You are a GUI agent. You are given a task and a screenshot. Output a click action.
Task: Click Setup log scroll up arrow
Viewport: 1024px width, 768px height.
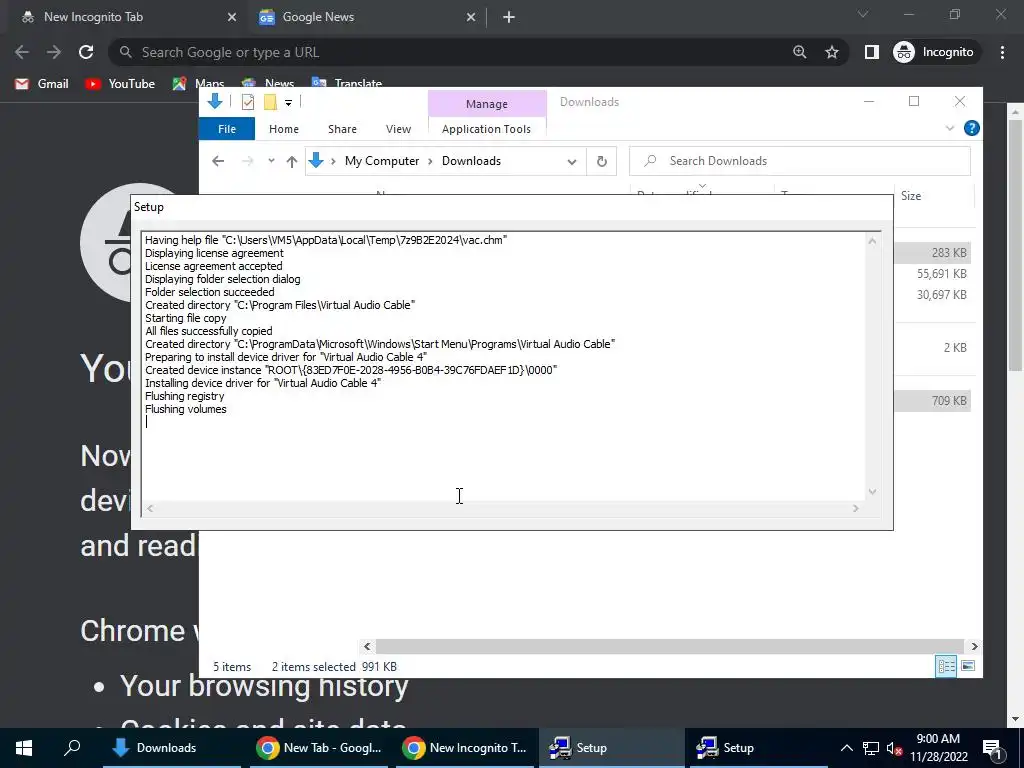(x=872, y=241)
